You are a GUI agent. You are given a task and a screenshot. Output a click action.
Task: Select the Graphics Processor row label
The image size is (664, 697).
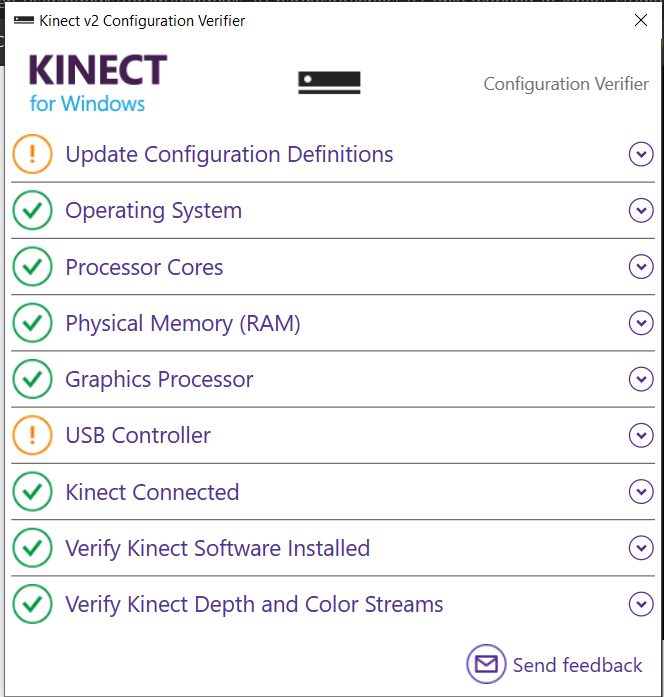click(159, 380)
